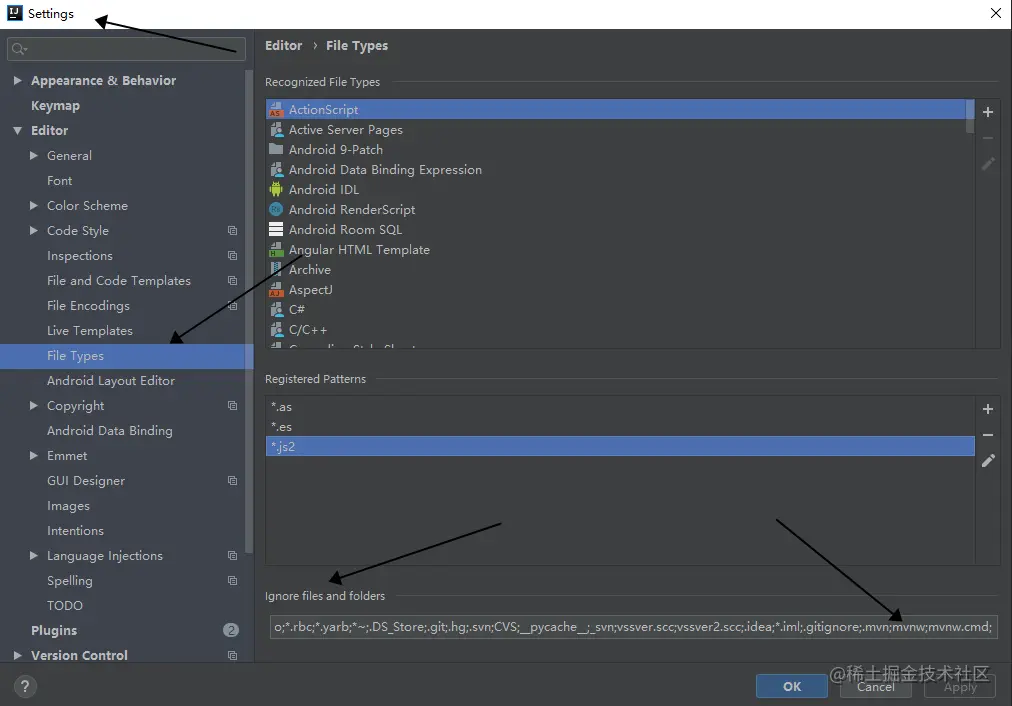This screenshot has width=1012, height=706.
Task: Open the TODO settings page
Action: [65, 605]
